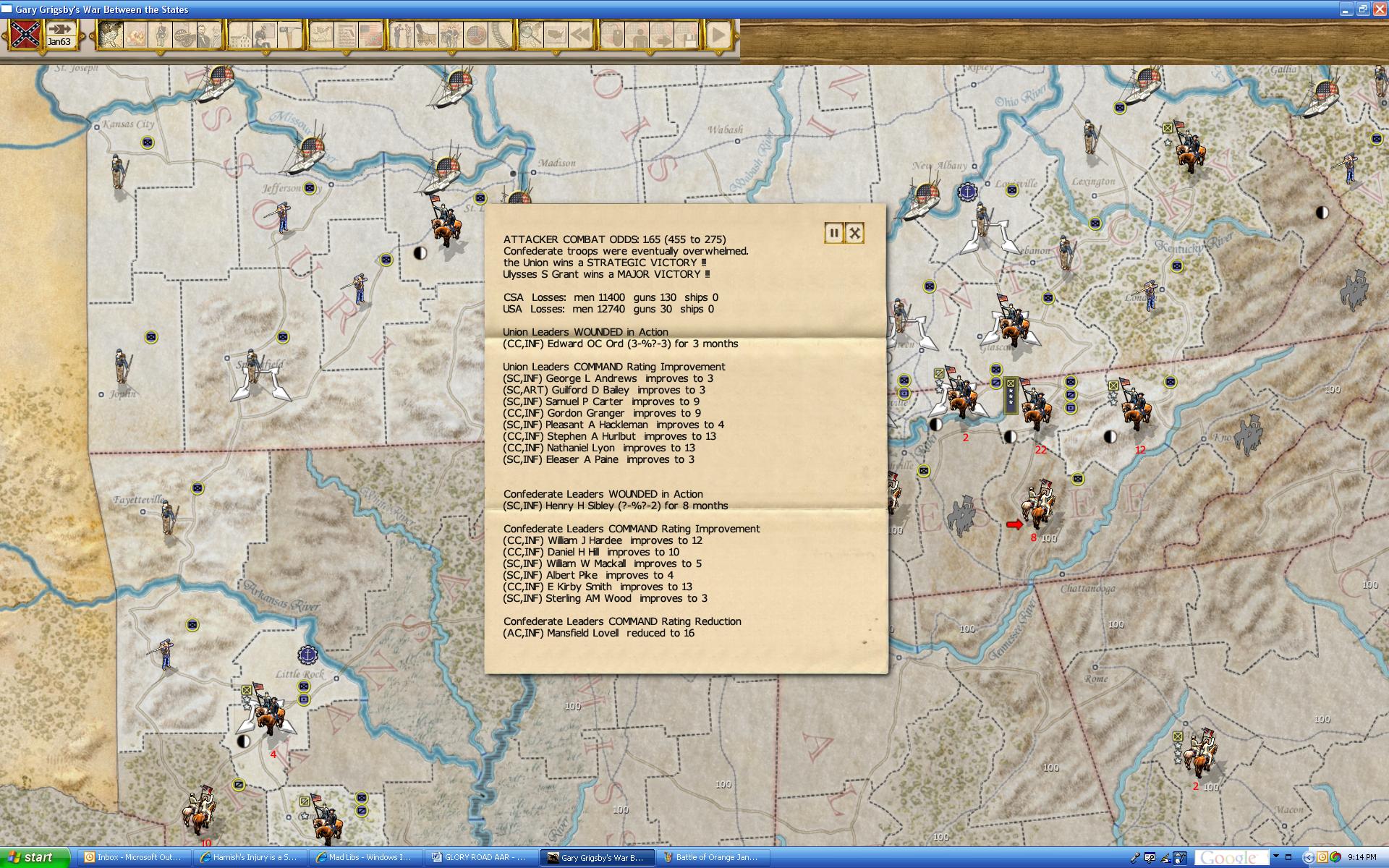The height and width of the screenshot is (868, 1389).
Task: Switch to GLORY ROAD AAR taskbar item
Action: point(480,857)
